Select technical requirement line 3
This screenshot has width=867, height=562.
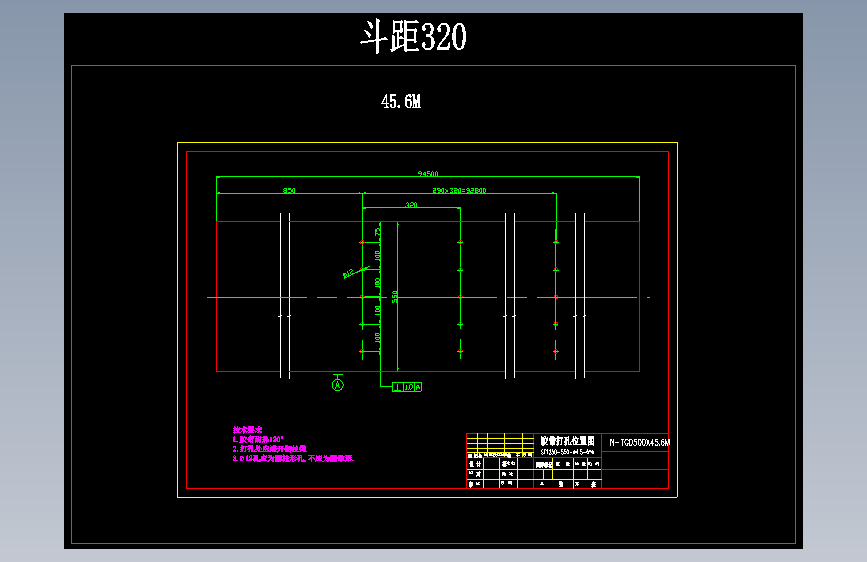[x=293, y=459]
